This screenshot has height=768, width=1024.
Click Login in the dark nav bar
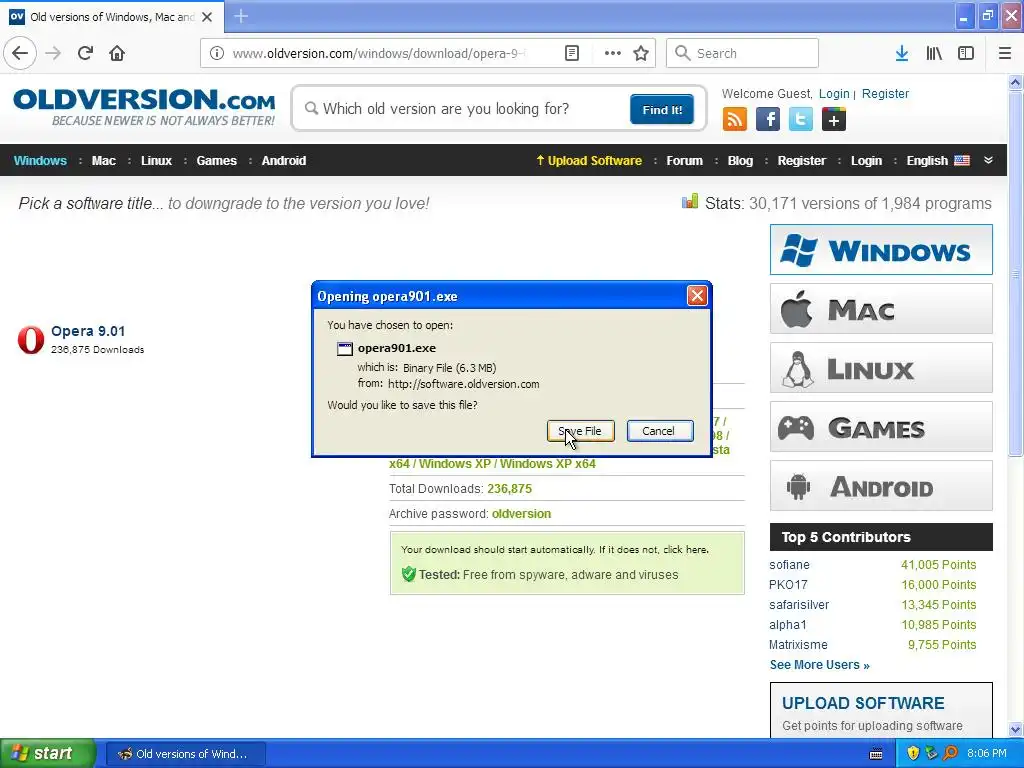tap(866, 161)
